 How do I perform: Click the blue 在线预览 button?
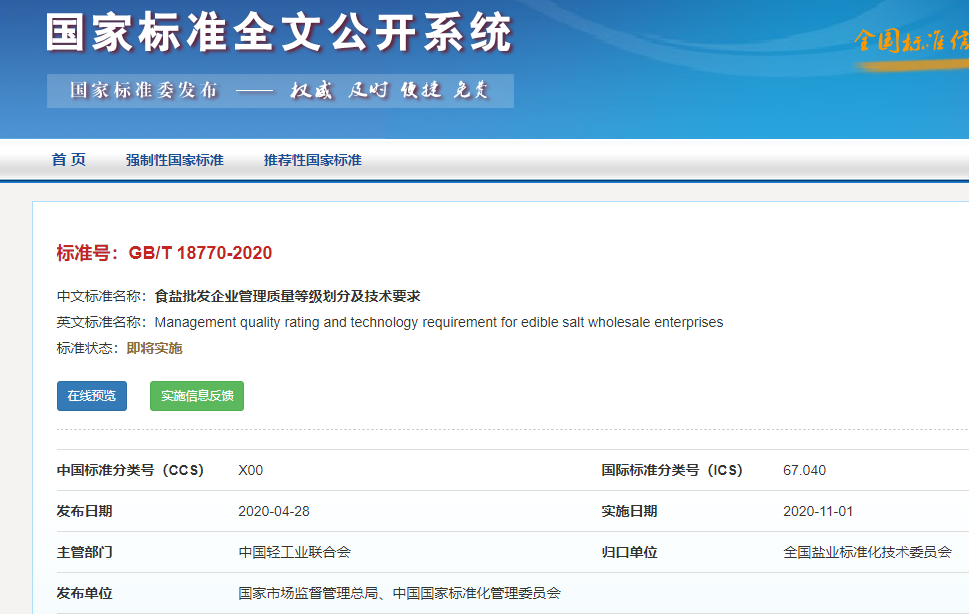click(x=92, y=396)
